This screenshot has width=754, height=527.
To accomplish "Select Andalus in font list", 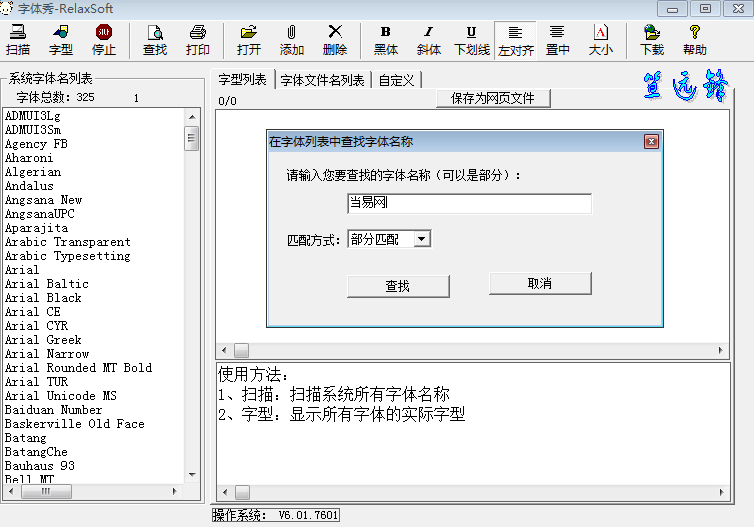I will 29,186.
